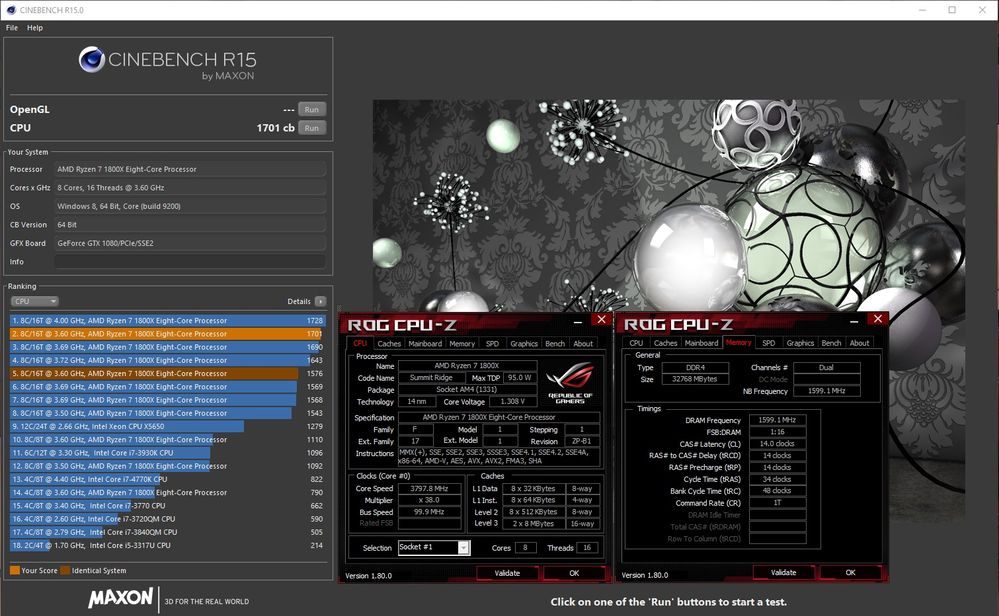Select ranking entry 5 scoring 1576
999x616 pixels.
[168, 373]
